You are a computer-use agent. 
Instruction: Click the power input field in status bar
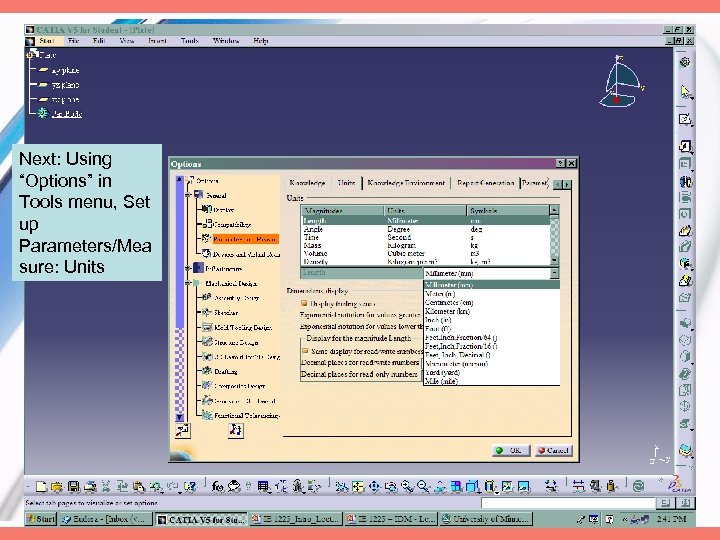[x=568, y=503]
